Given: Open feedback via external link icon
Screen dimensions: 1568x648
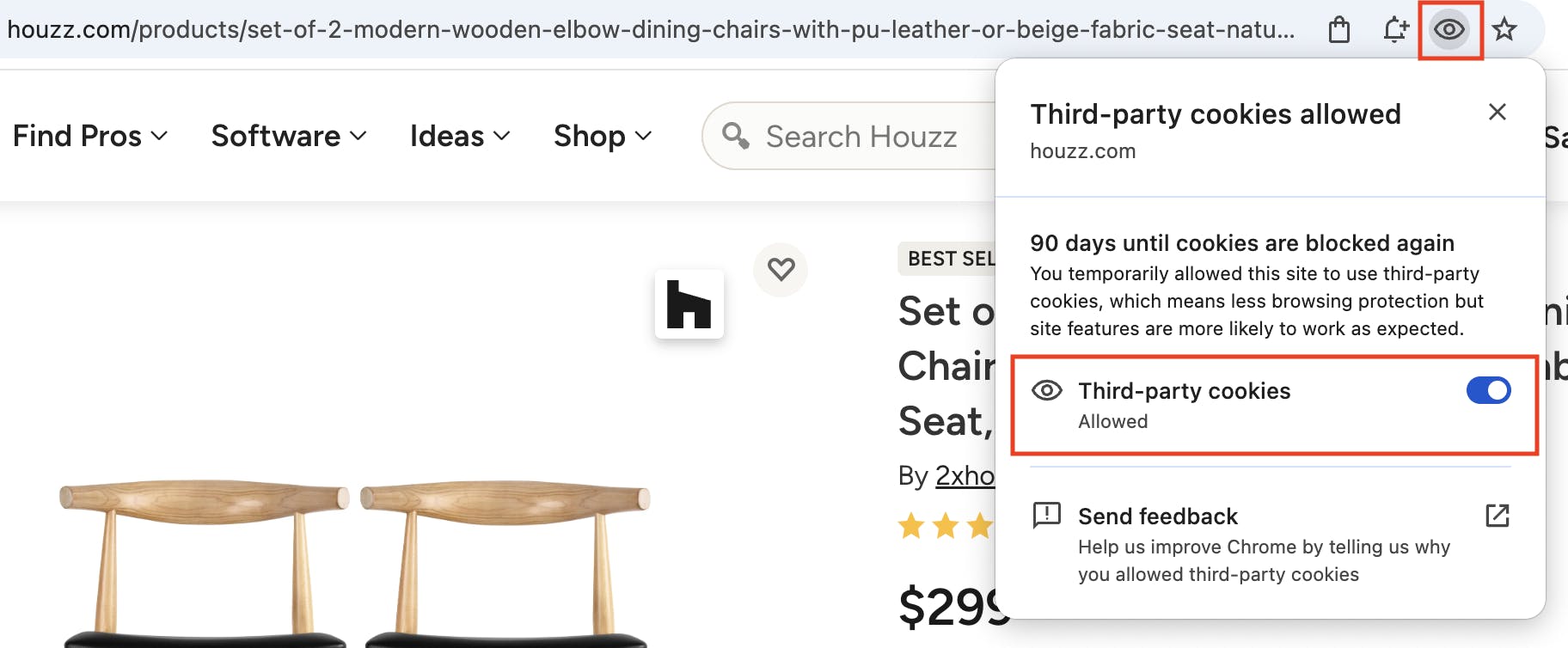Looking at the screenshot, I should pos(1497,516).
